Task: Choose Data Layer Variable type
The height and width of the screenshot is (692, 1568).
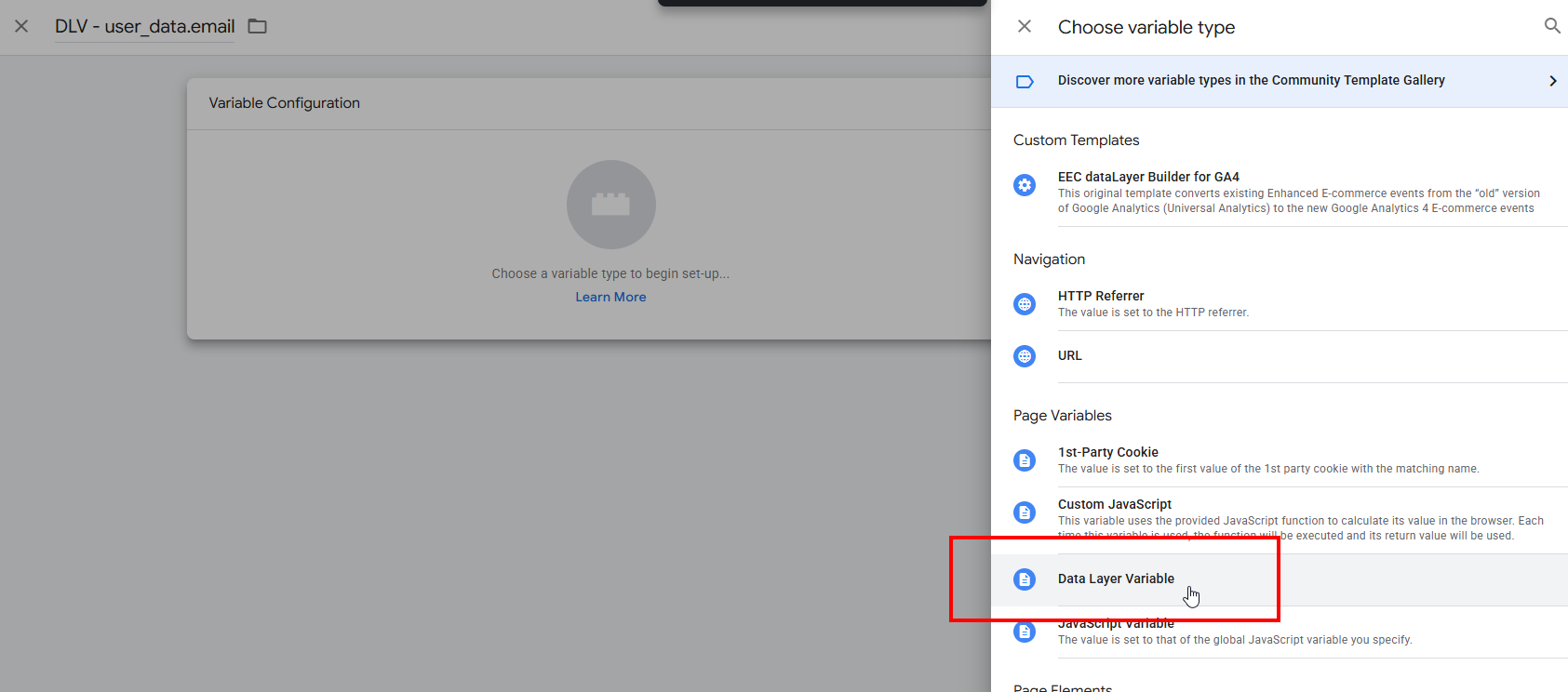Action: coord(1280,579)
